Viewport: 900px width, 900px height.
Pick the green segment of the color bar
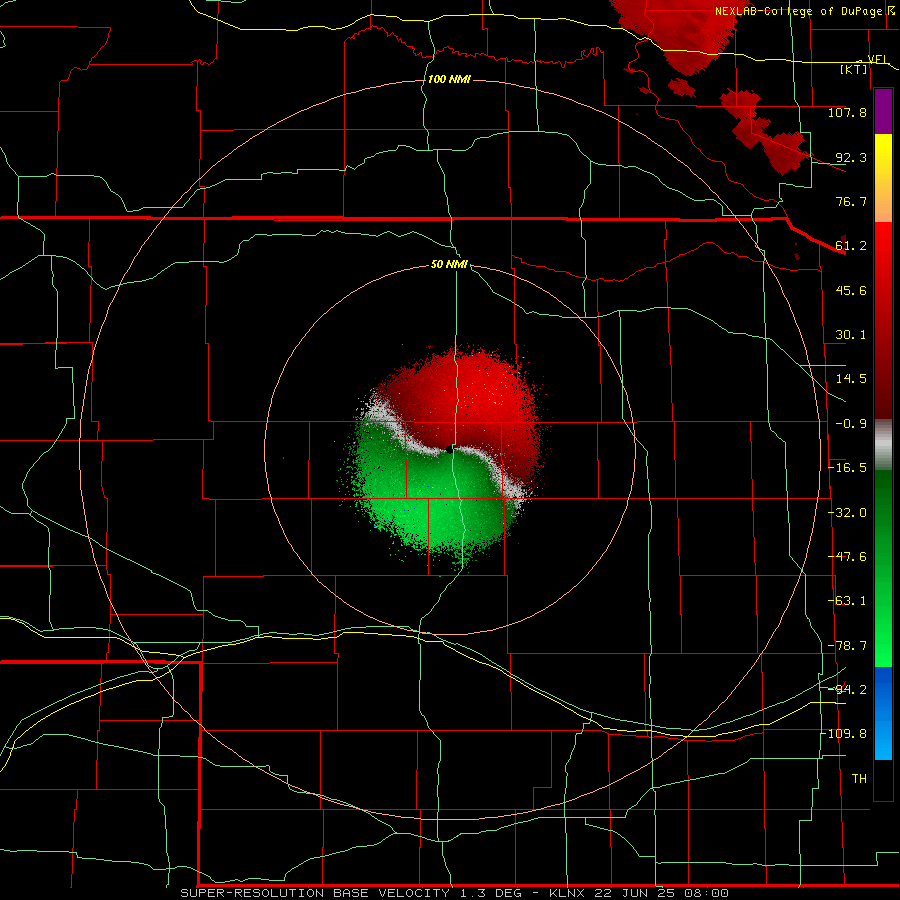[x=883, y=568]
